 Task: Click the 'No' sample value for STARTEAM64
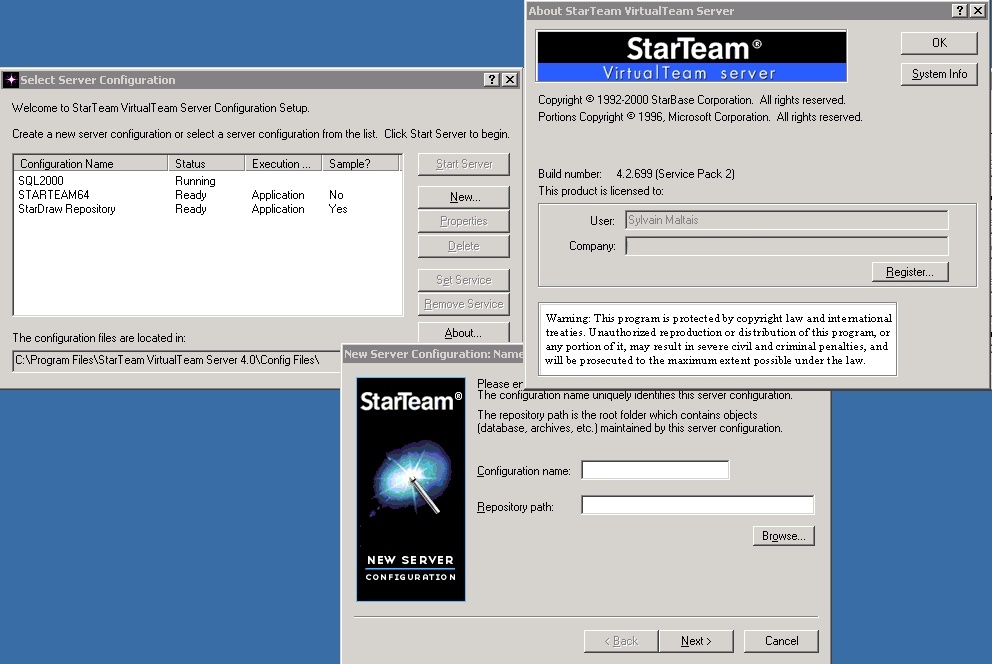point(336,195)
